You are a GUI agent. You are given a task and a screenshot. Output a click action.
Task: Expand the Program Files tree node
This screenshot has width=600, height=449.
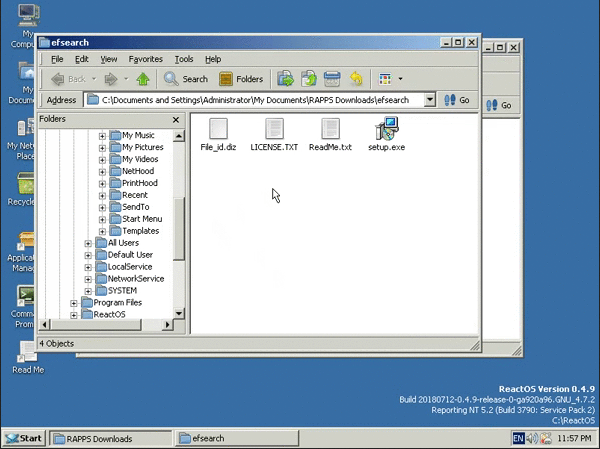(x=74, y=303)
